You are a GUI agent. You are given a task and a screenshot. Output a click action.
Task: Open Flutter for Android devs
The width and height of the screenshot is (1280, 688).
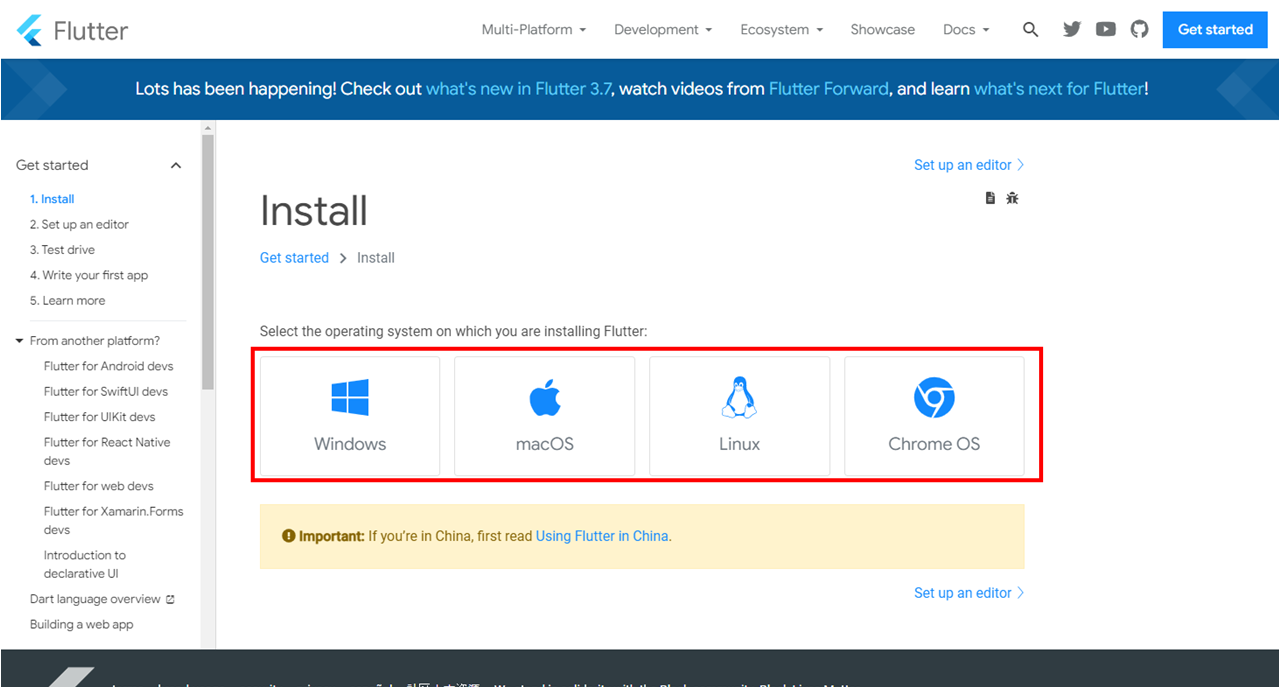108,367
